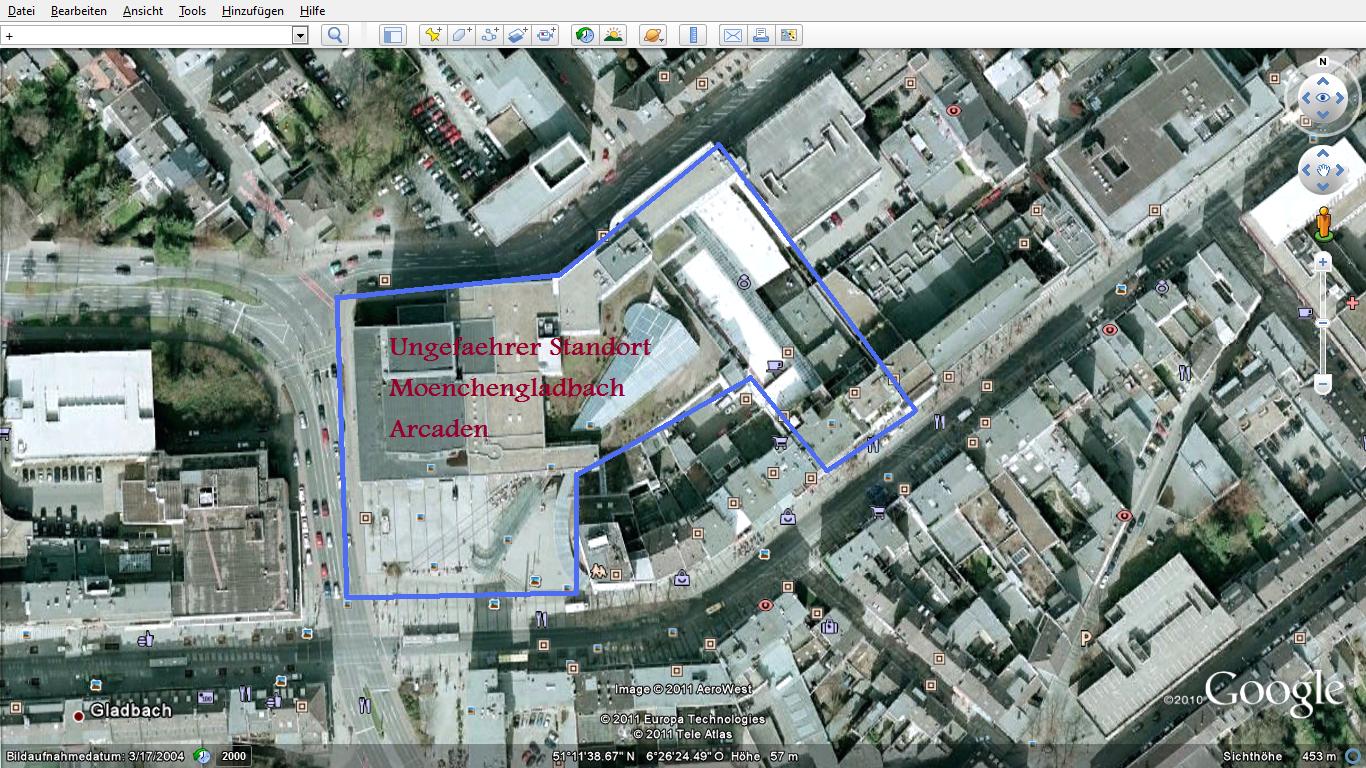
Task: Toggle the sidebar panel
Action: 392,35
